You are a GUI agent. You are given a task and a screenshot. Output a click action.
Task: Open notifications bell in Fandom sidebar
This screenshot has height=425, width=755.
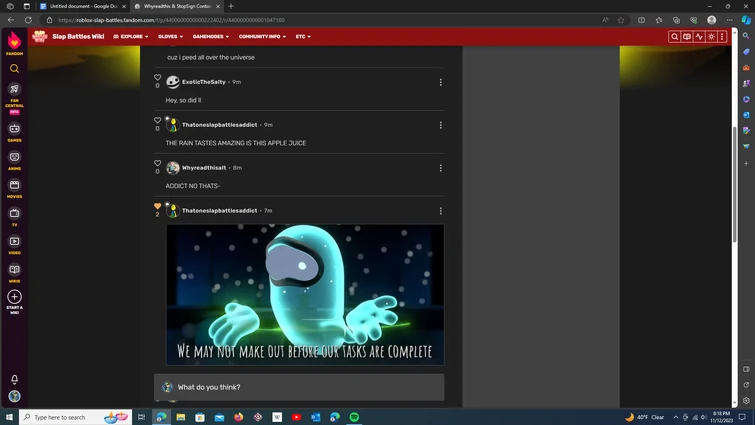14,380
